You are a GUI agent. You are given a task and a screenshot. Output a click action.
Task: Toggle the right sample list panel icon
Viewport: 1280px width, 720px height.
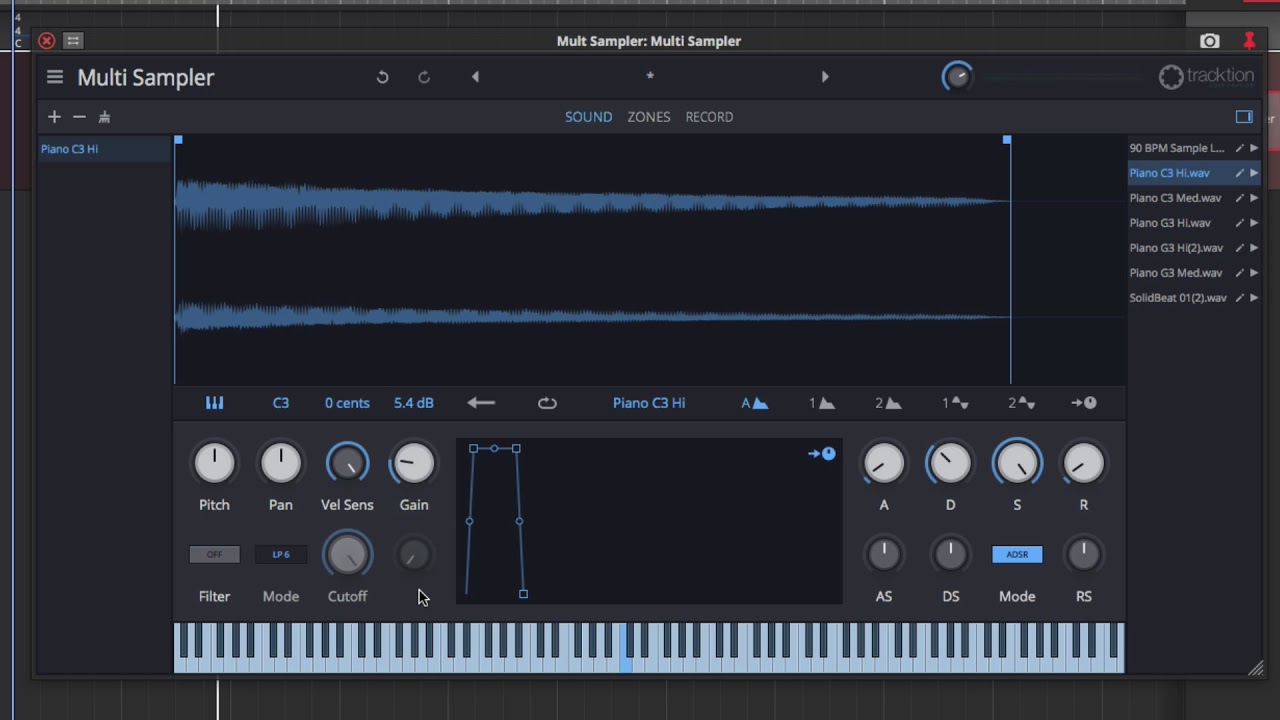[1244, 117]
